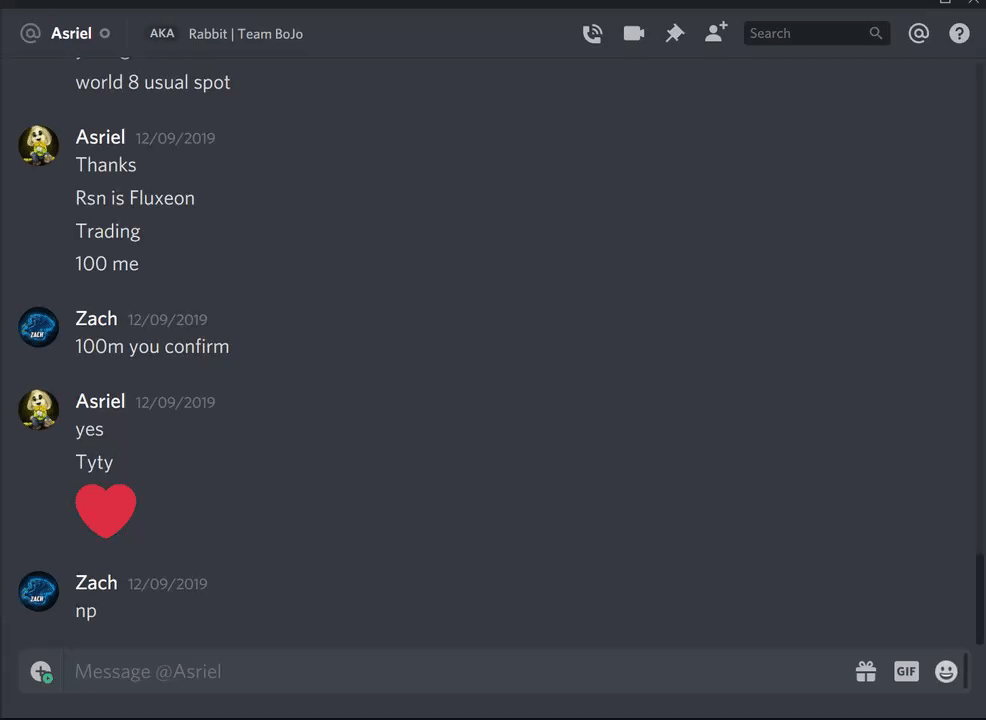Click the chat scrollbar thumb
Viewport: 986px width, 720px height.
click(980, 599)
